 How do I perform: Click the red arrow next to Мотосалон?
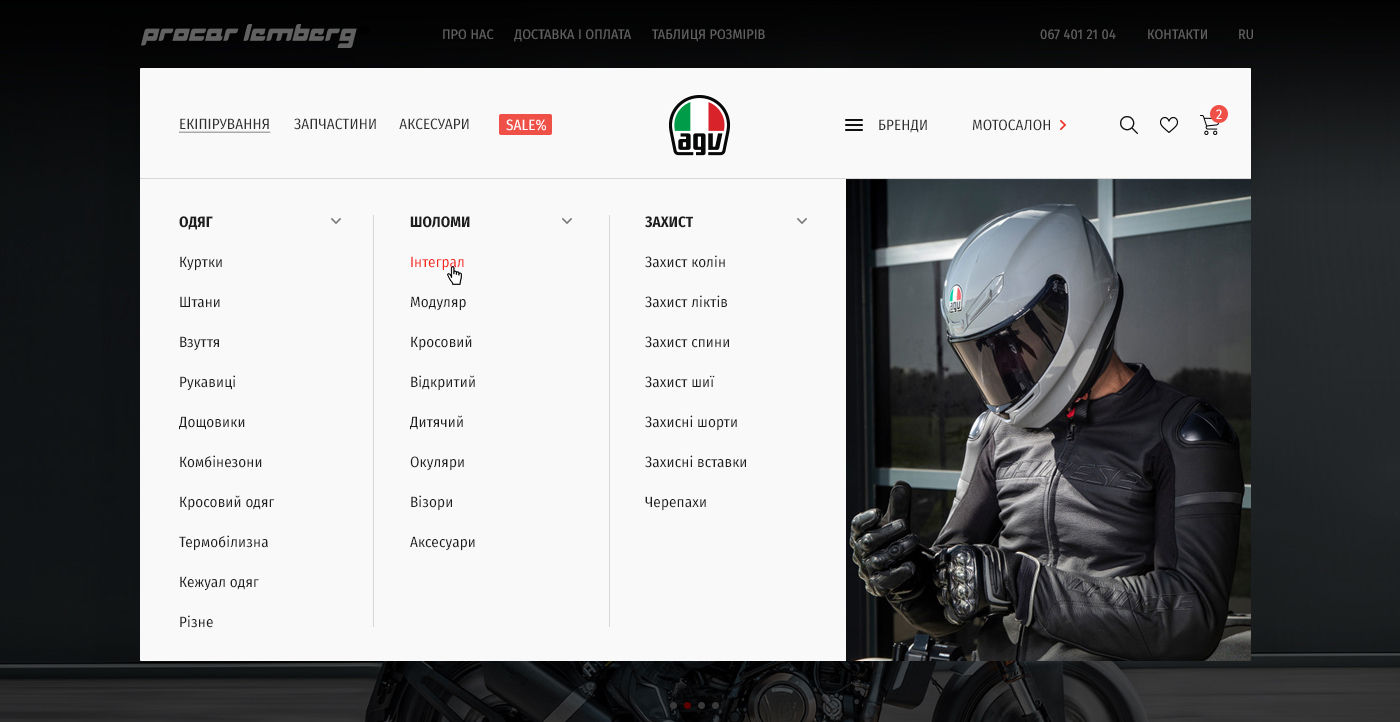[1063, 125]
